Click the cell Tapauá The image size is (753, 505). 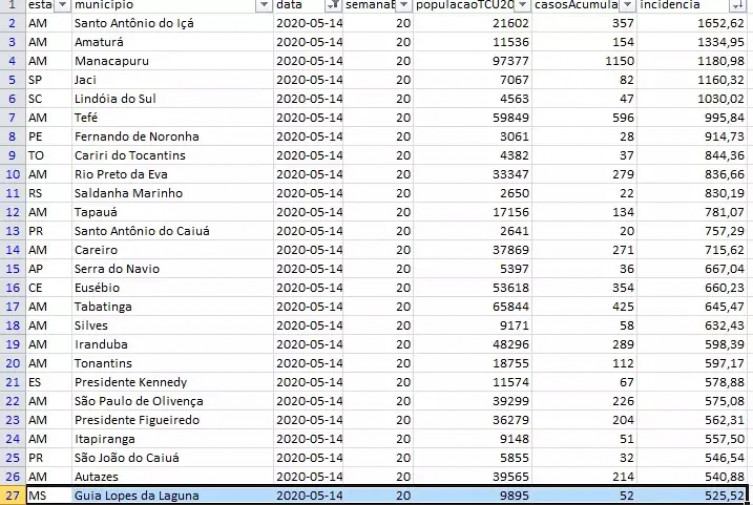point(173,212)
